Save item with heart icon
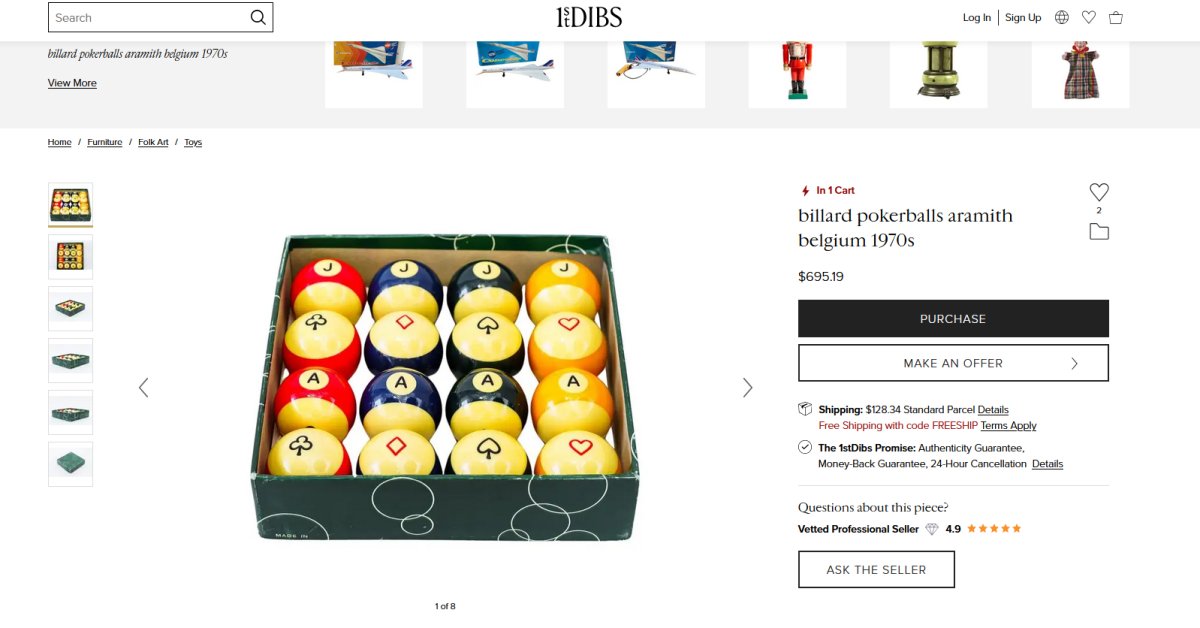This screenshot has width=1200, height=628. coord(1099,192)
